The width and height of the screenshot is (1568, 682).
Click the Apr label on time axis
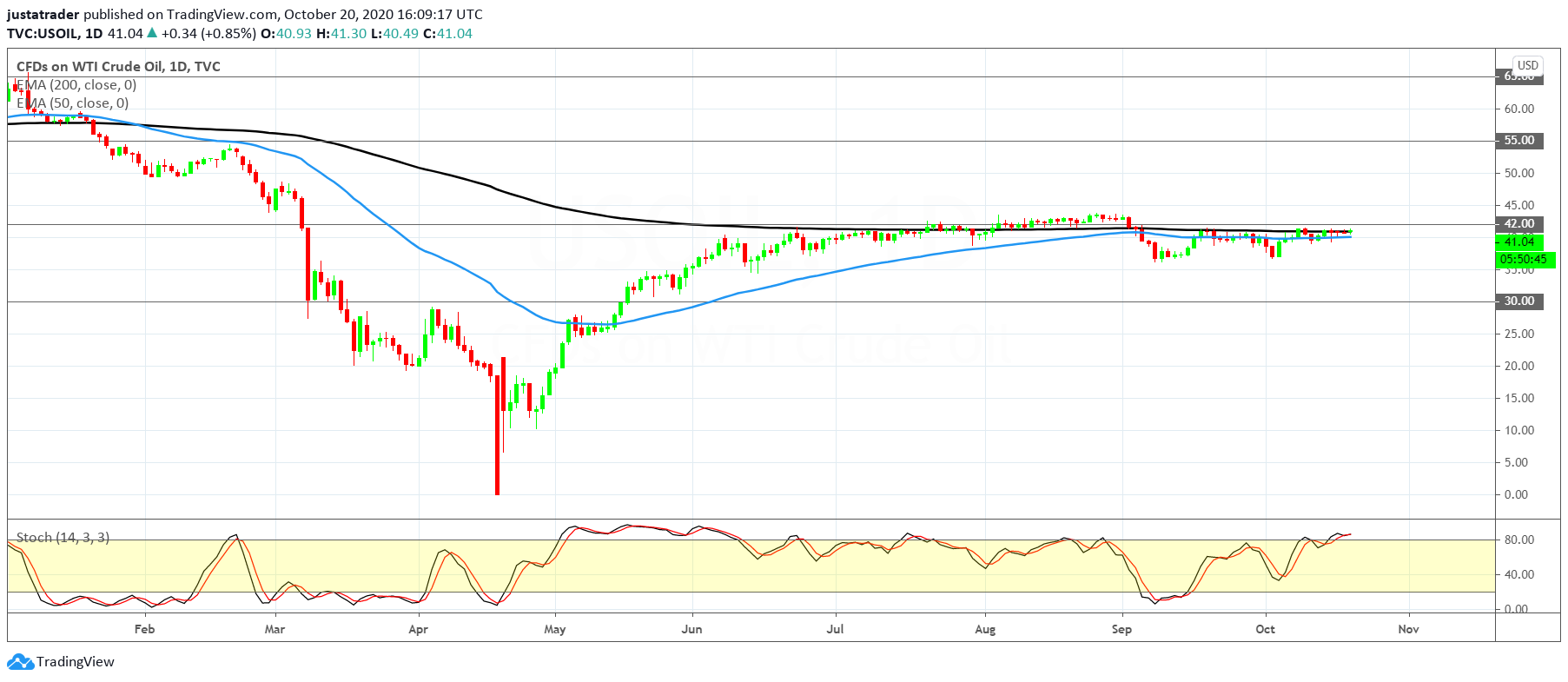[418, 629]
